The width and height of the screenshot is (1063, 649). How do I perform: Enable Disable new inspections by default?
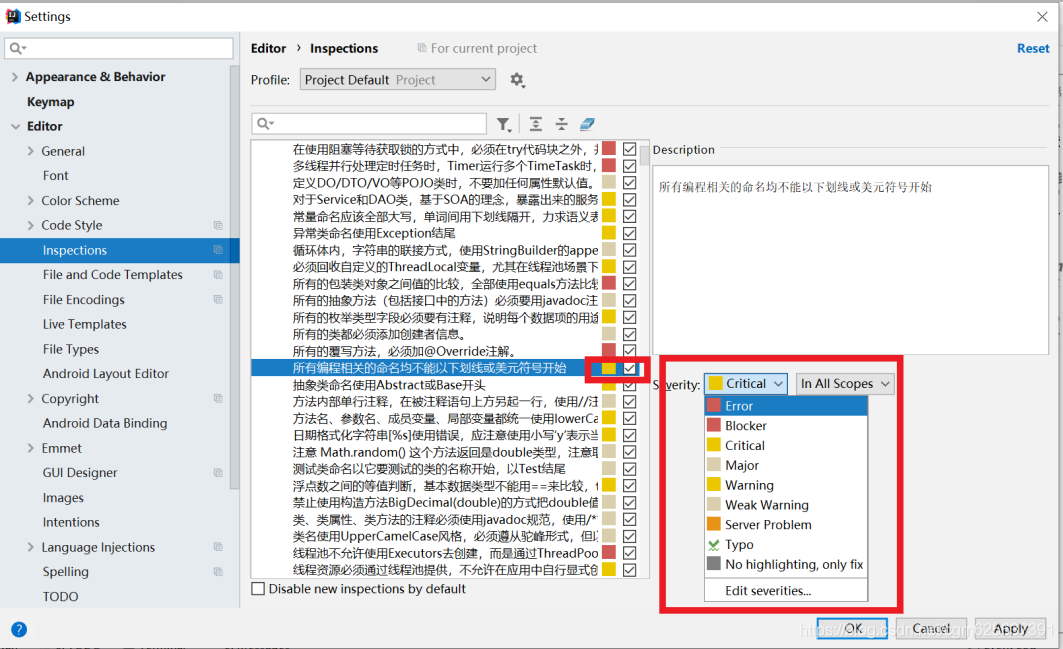[x=256, y=589]
